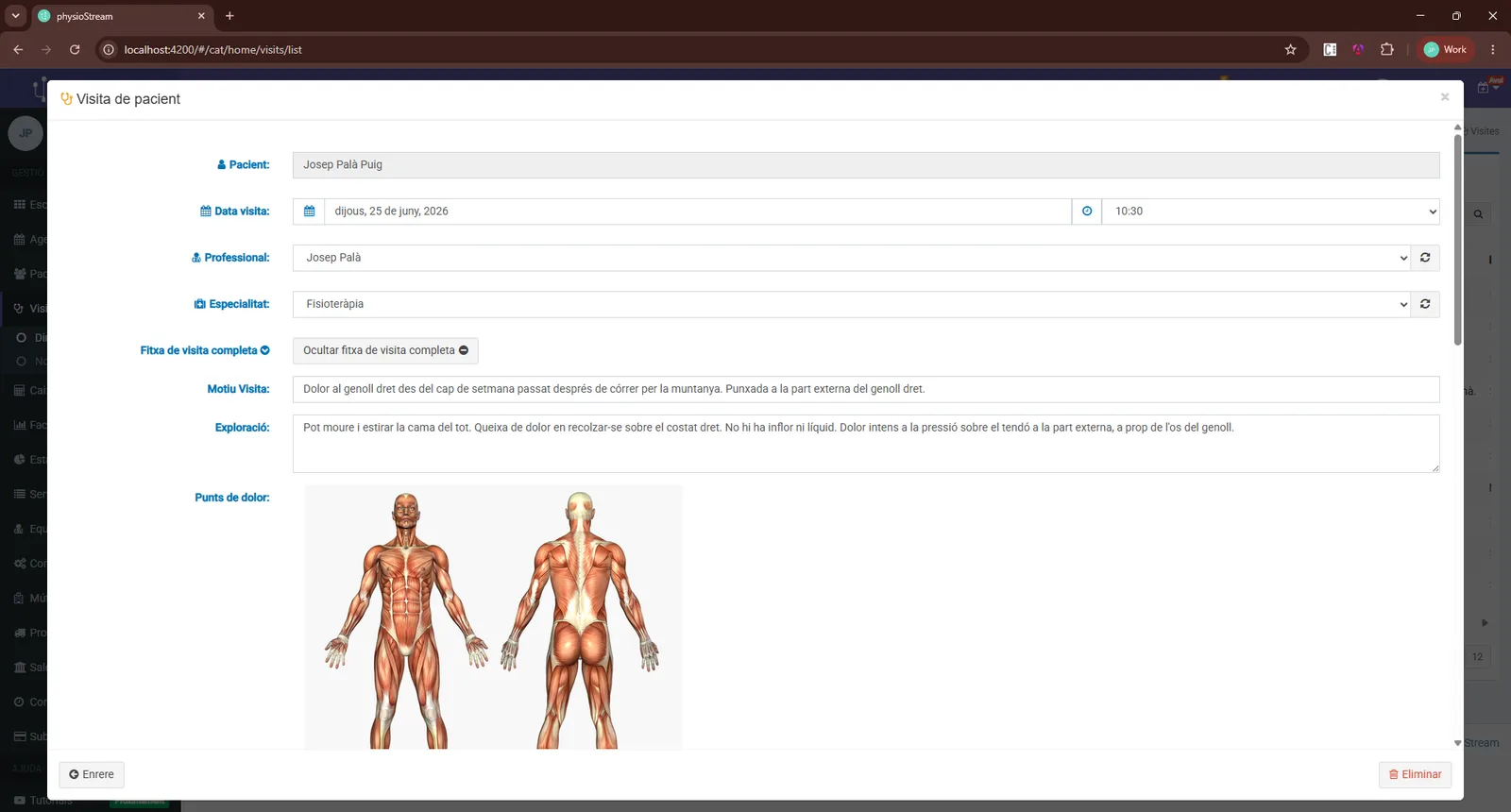1511x812 pixels.
Task: Click the calendar icon beside visit date
Action: (x=309, y=211)
